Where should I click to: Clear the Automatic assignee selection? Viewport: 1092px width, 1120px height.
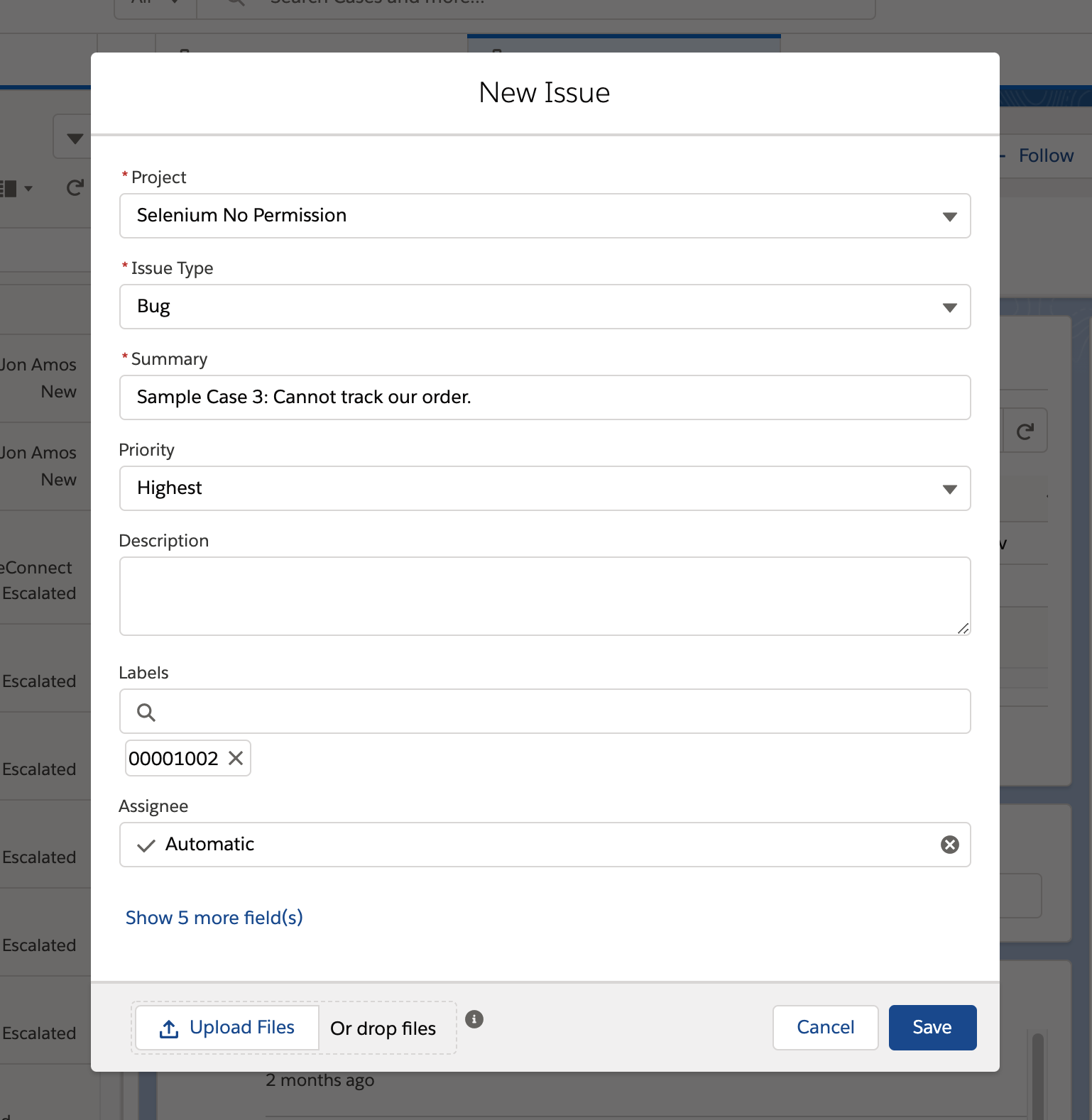pyautogui.click(x=949, y=844)
